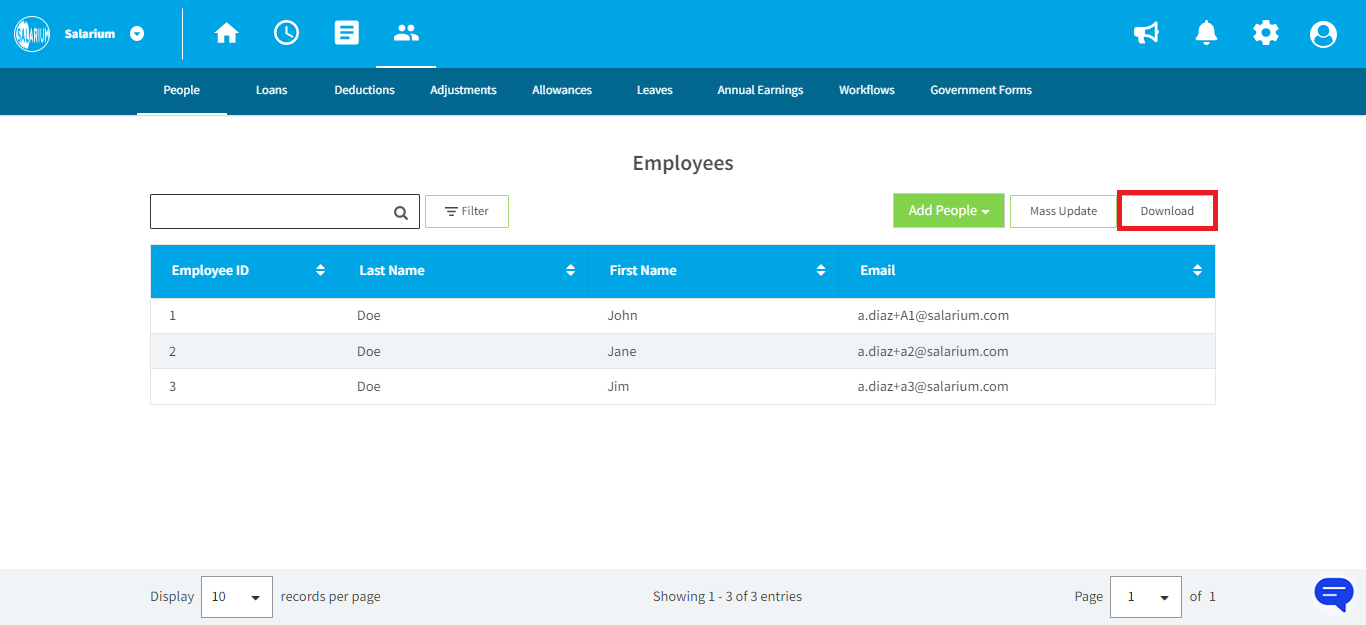Sort by the Email column
This screenshot has height=625, width=1366.
coord(1197,271)
